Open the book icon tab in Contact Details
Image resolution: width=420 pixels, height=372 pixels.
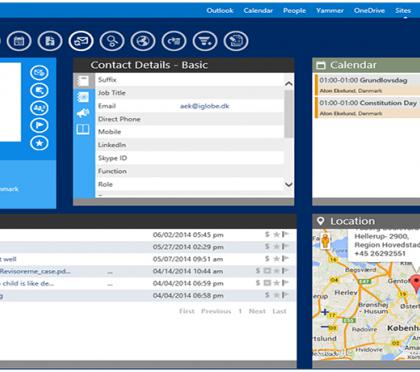tap(83, 129)
